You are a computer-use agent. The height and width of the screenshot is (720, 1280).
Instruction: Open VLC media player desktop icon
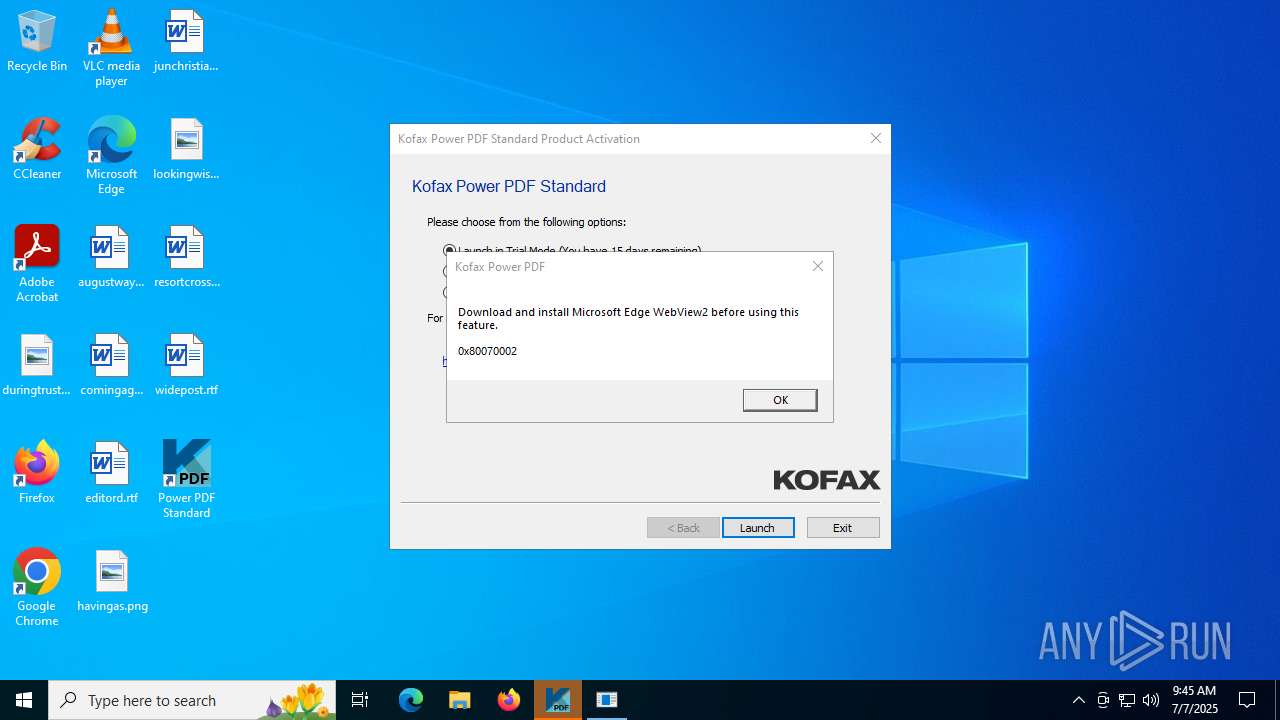coord(111,48)
